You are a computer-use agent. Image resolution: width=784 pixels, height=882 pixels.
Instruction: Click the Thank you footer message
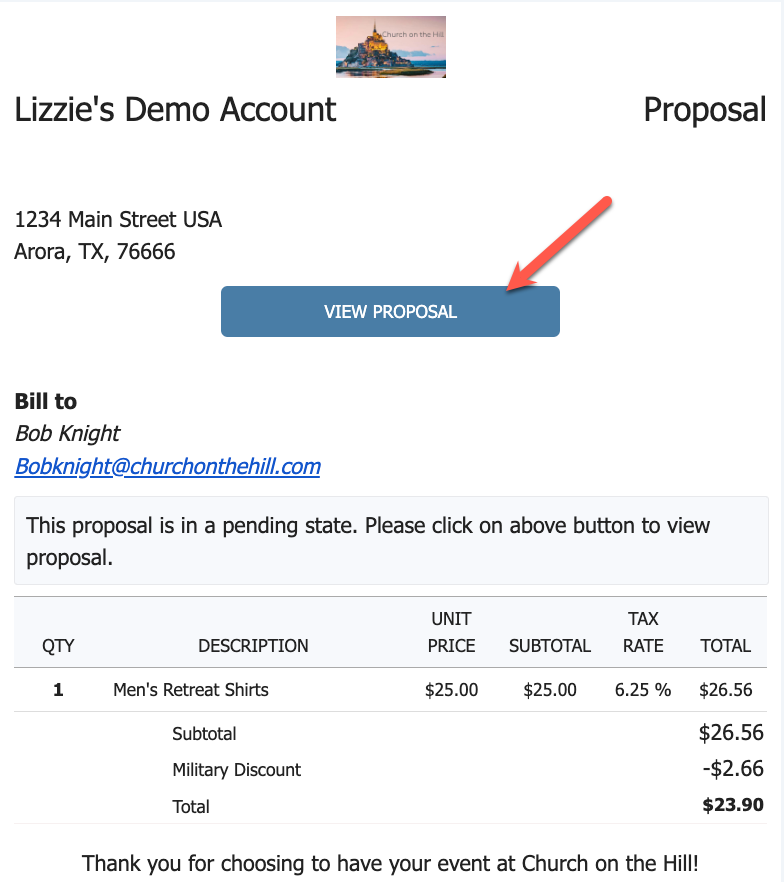pyautogui.click(x=390, y=862)
